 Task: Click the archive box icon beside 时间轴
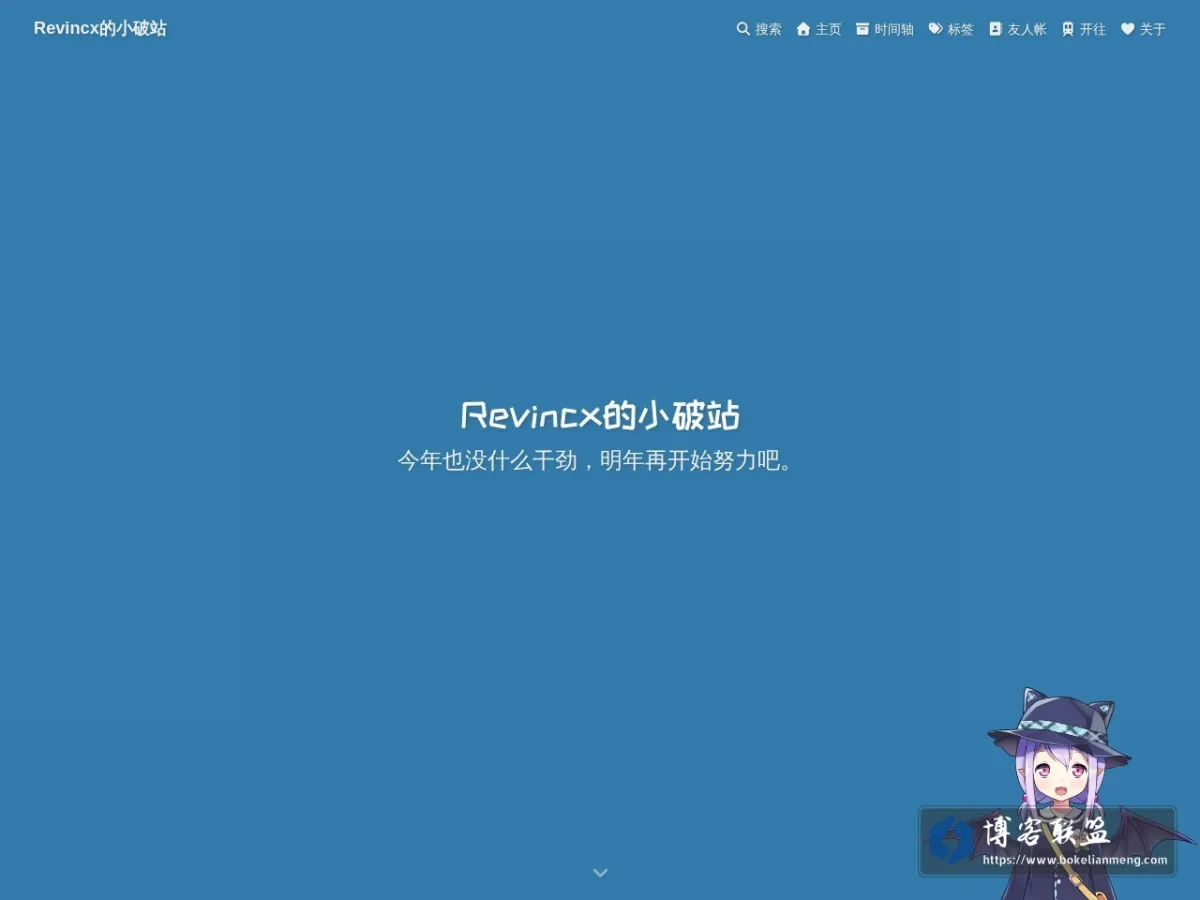tap(863, 29)
